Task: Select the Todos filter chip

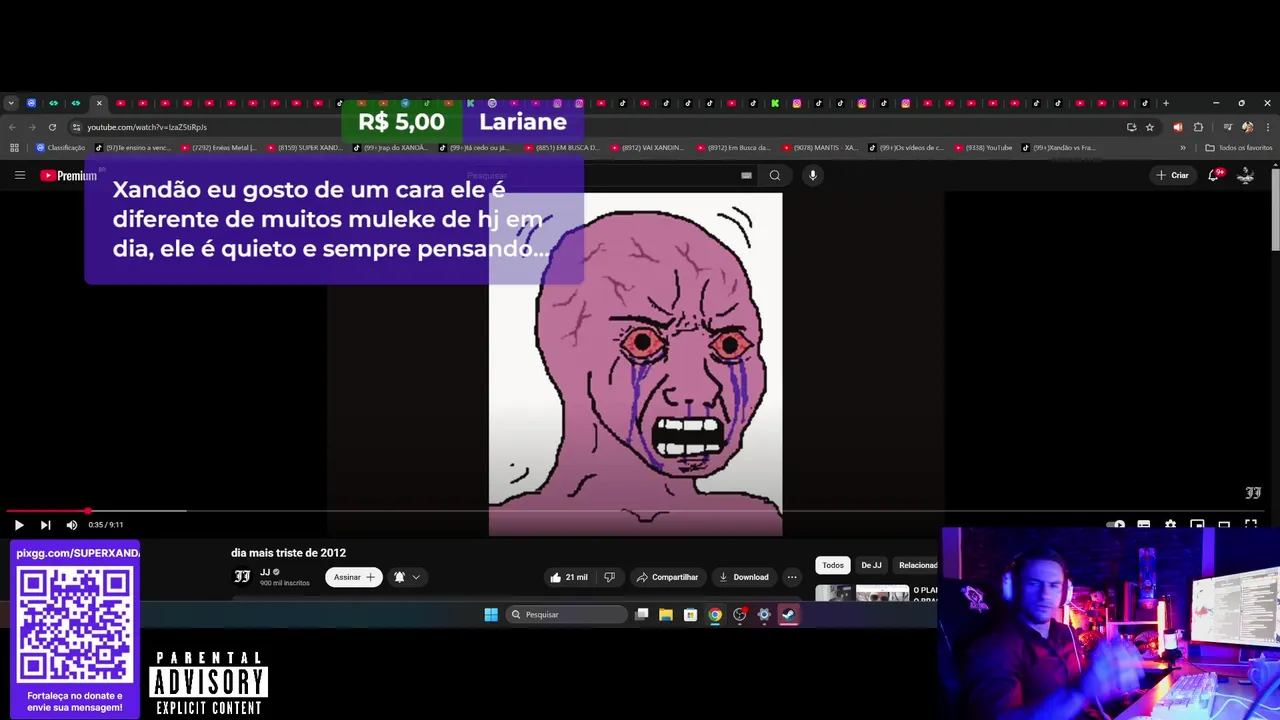Action: click(x=833, y=565)
